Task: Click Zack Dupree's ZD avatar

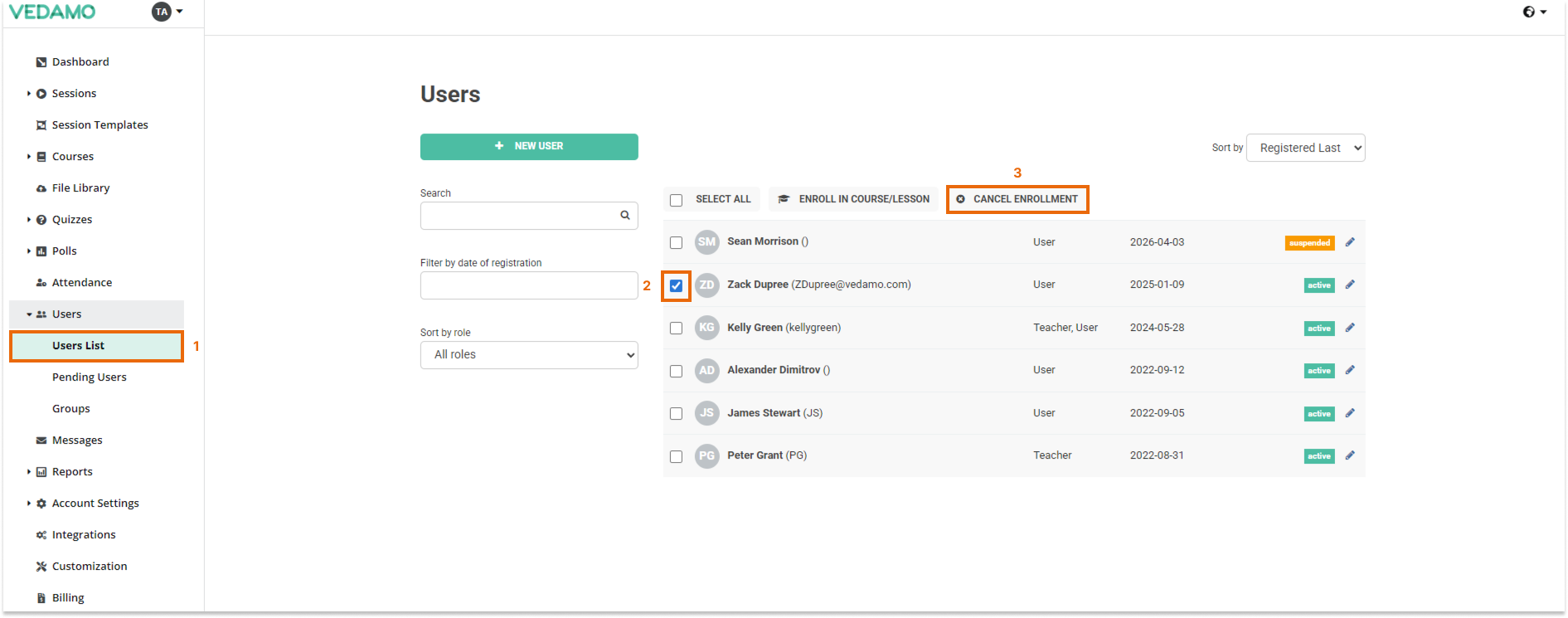Action: pyautogui.click(x=706, y=285)
